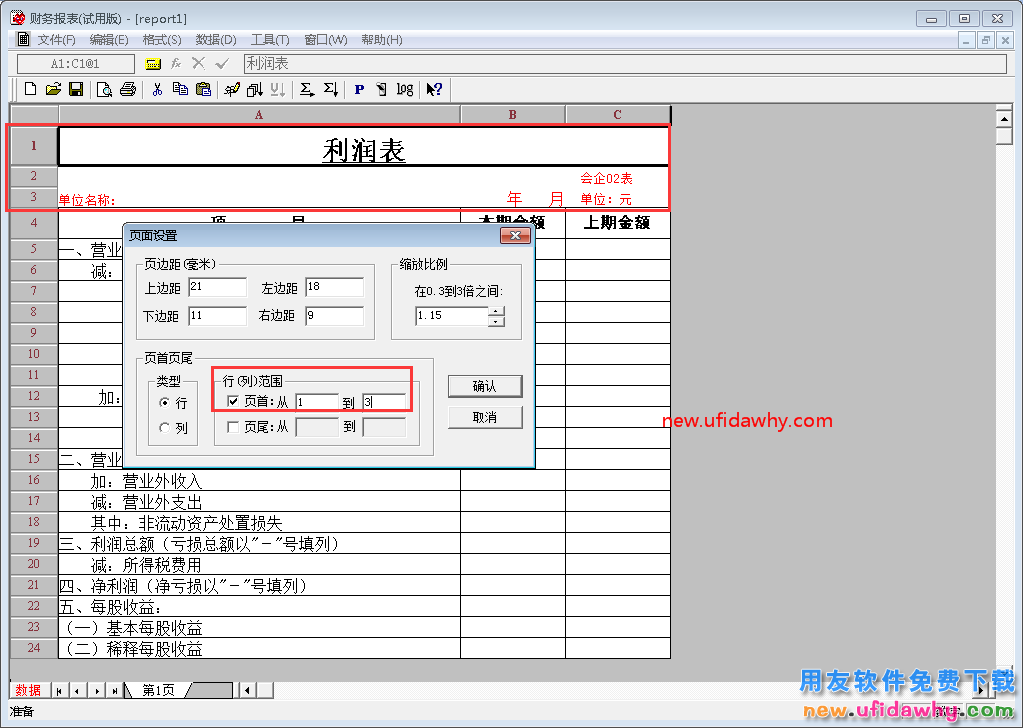The image size is (1023, 728).
Task: Edit the 上边距 top margin field
Action: coord(216,288)
